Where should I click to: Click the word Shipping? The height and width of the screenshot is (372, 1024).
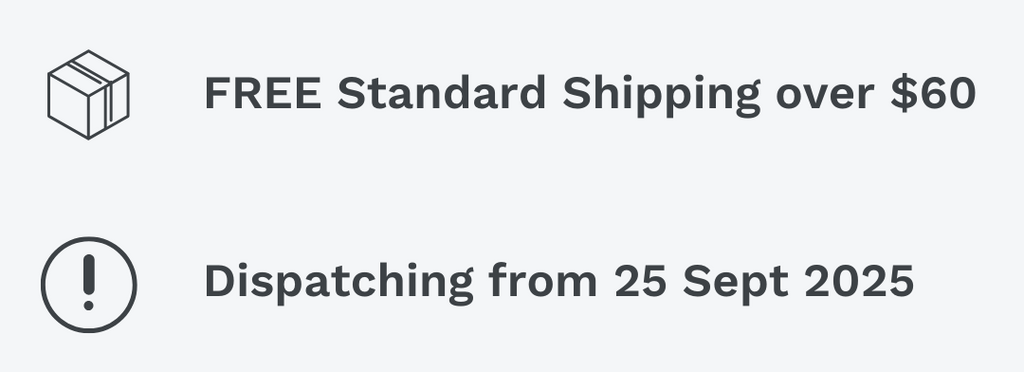pos(662,95)
